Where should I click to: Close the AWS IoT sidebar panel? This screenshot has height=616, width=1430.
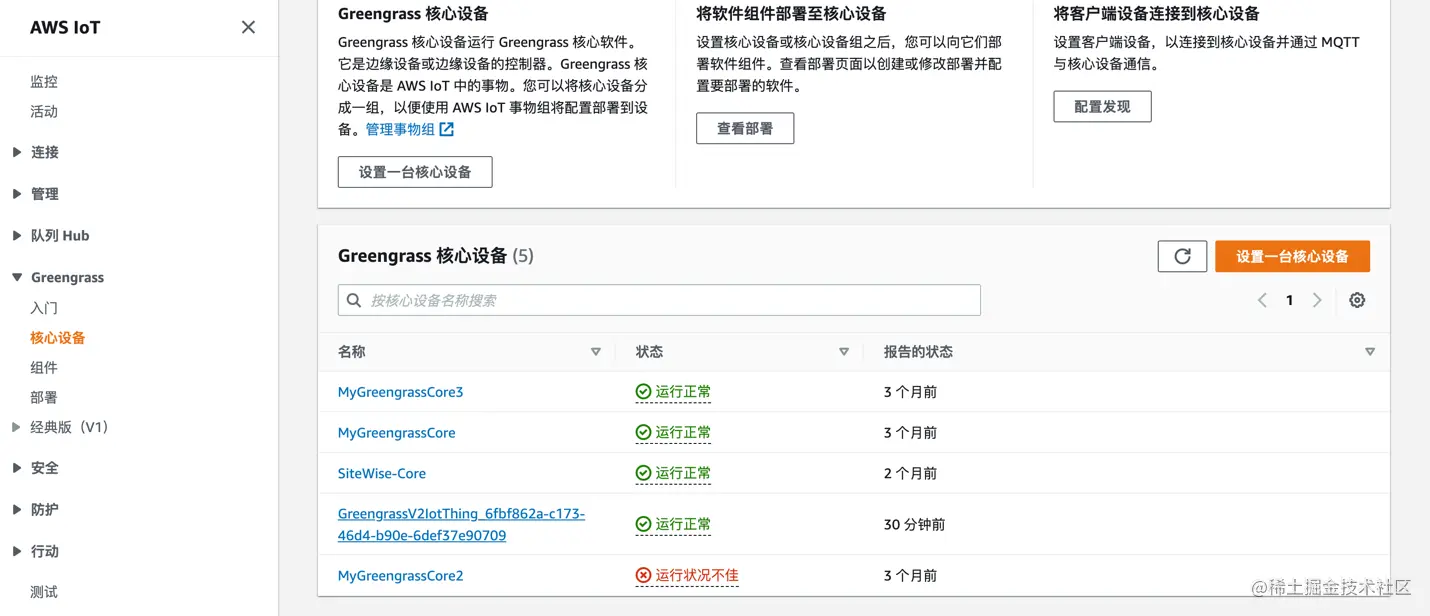[x=248, y=27]
